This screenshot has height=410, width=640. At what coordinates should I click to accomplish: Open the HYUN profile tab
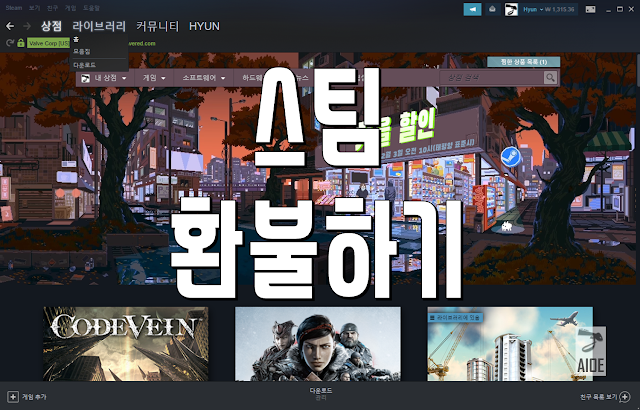tap(204, 26)
